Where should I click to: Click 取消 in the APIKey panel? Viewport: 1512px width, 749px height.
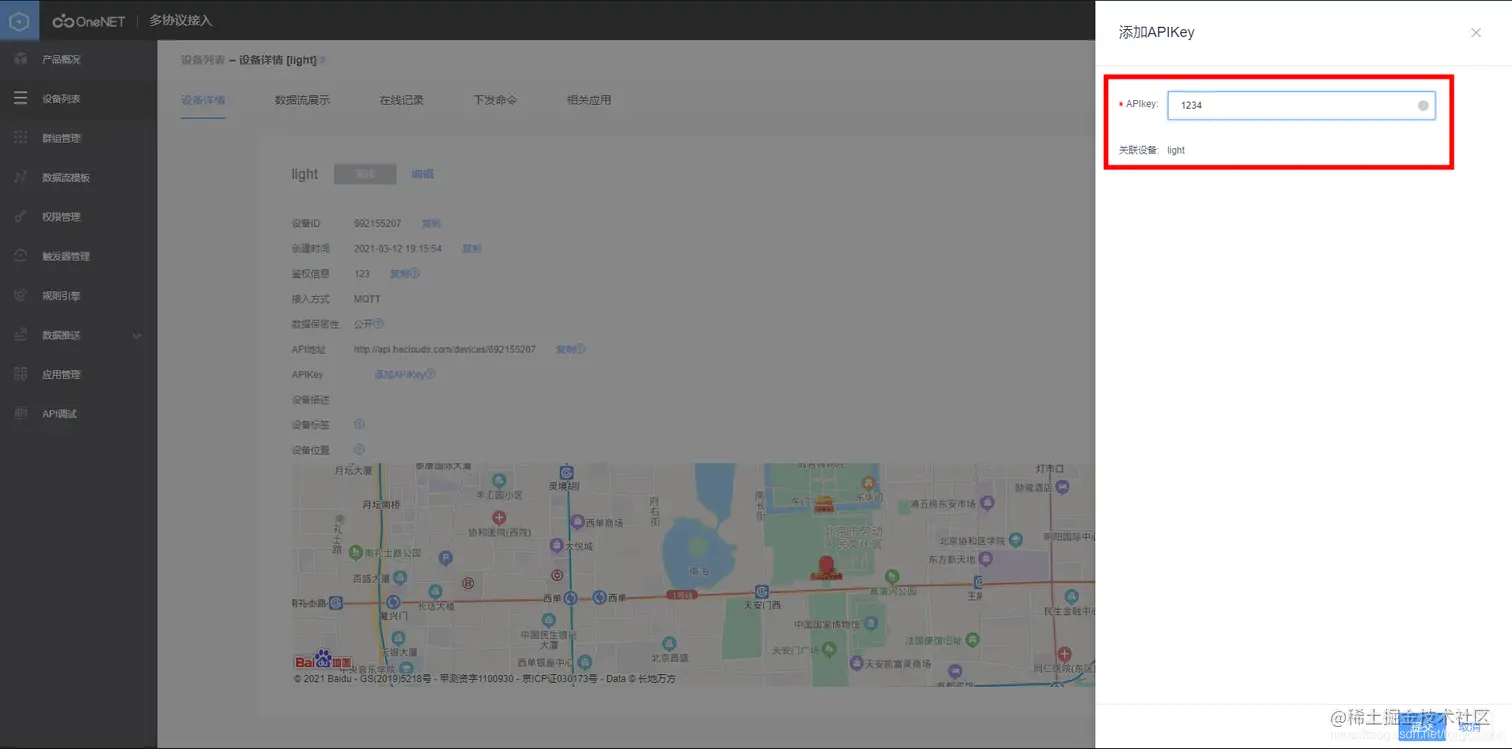[x=1470, y=727]
